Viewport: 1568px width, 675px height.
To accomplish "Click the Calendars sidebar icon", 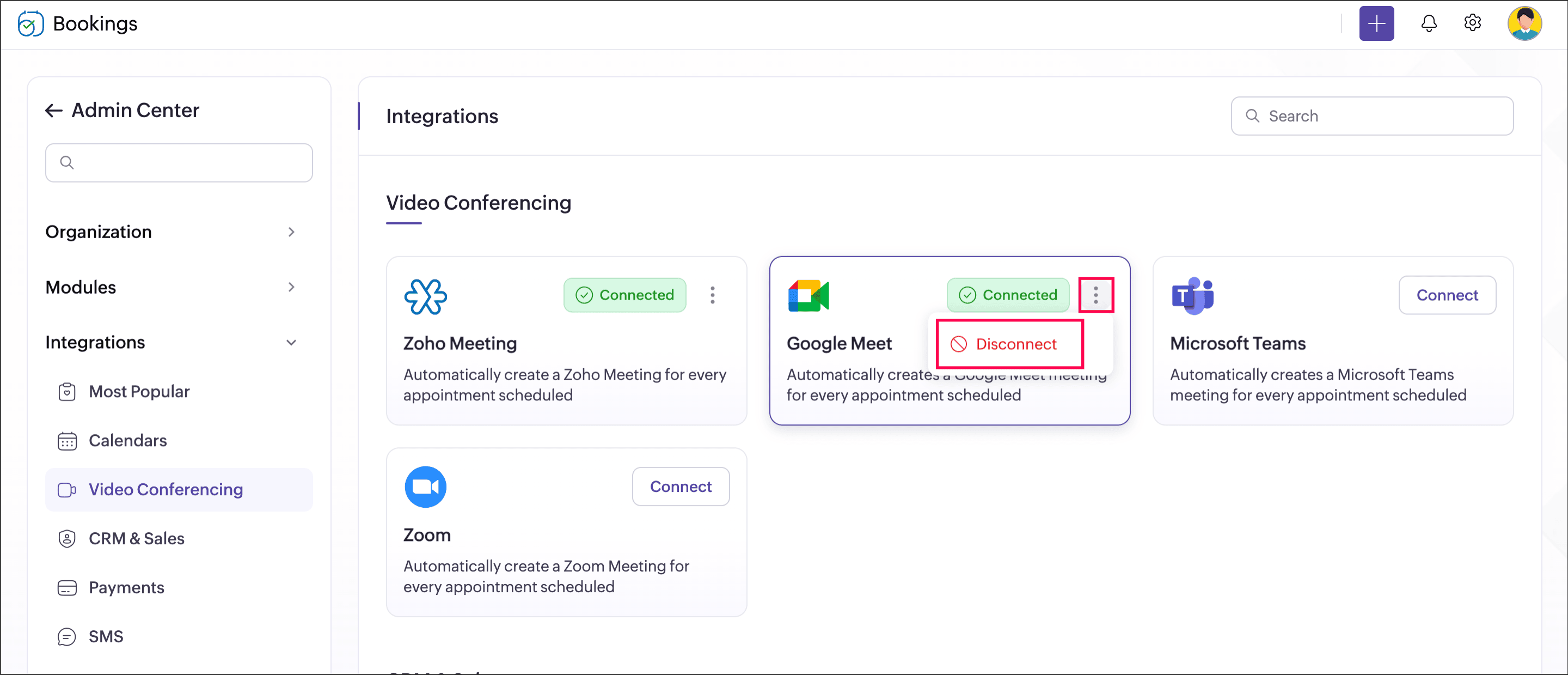I will 67,440.
